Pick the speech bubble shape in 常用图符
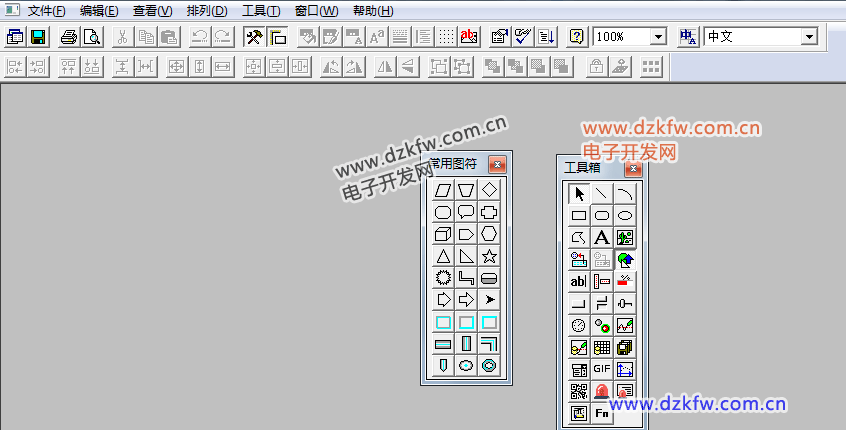Screen dimensions: 846x430 [x=466, y=212]
